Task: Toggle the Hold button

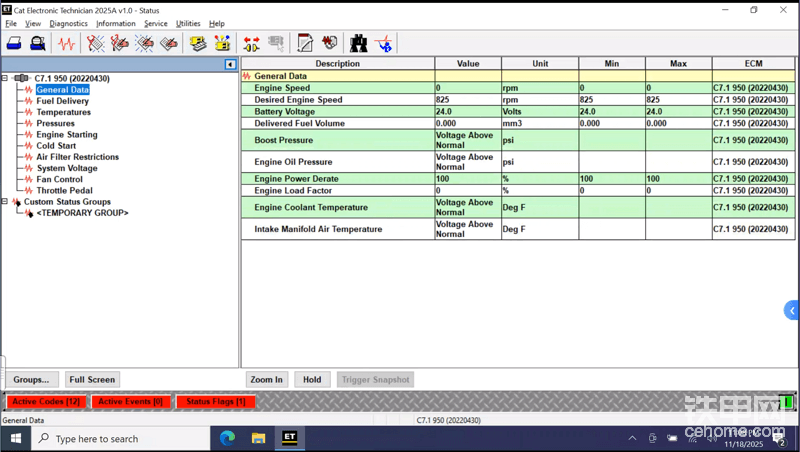Action: [312, 380]
